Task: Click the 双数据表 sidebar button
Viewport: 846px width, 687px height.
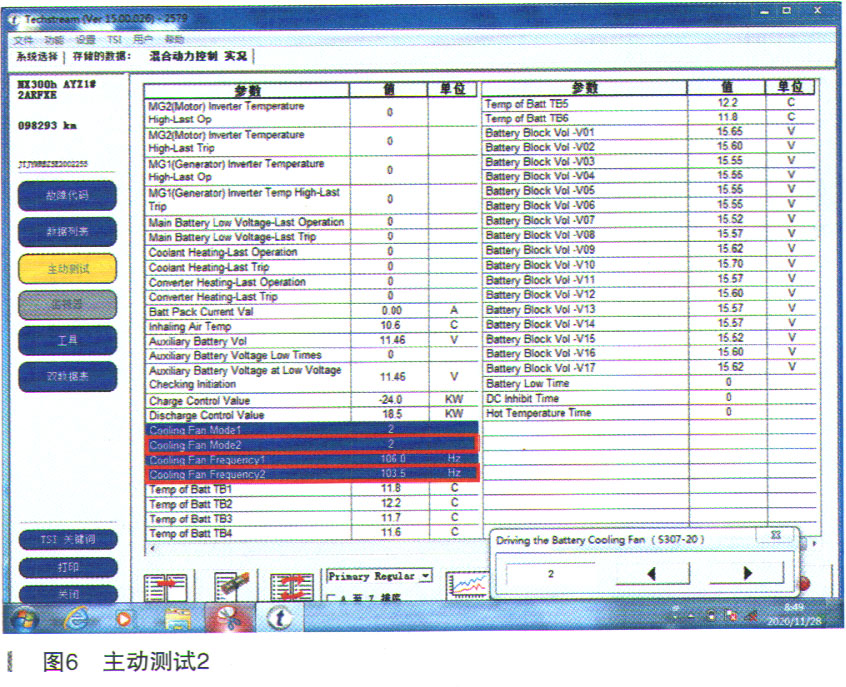Action: click(67, 376)
